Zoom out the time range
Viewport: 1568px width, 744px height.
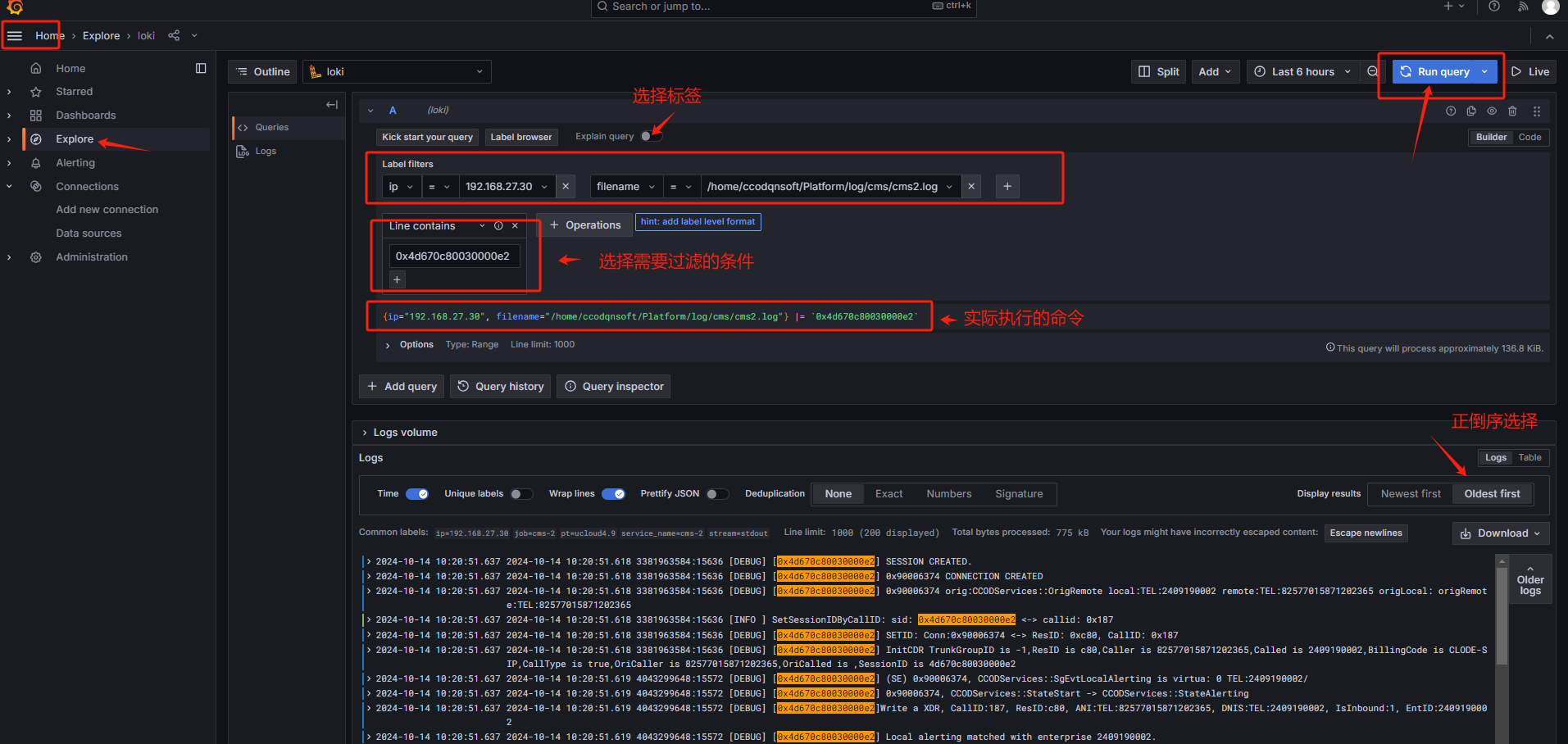click(1372, 71)
